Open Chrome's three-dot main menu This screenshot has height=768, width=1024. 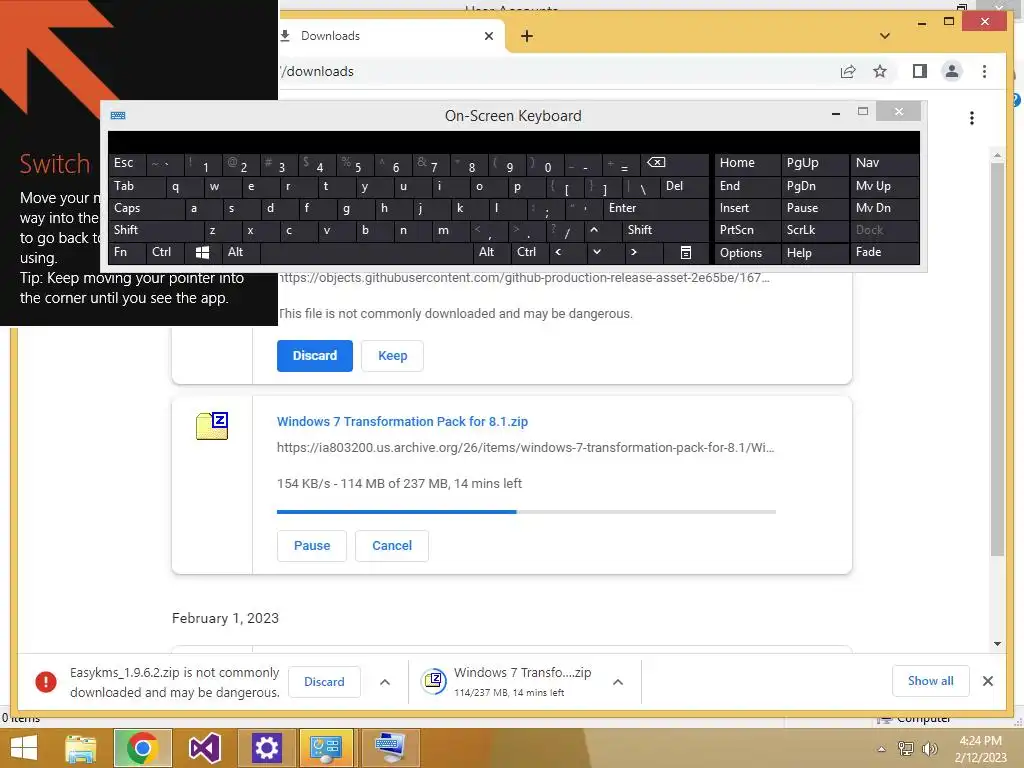[x=984, y=71]
